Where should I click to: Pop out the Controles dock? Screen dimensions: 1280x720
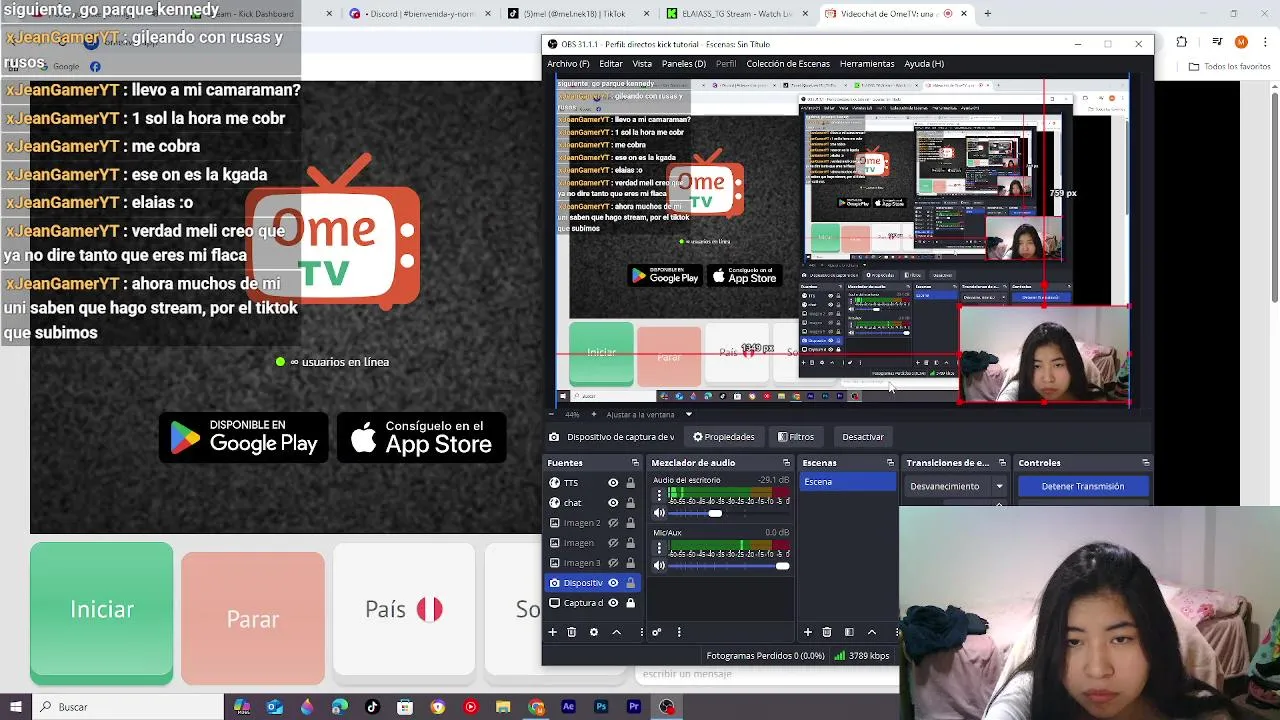1145,463
